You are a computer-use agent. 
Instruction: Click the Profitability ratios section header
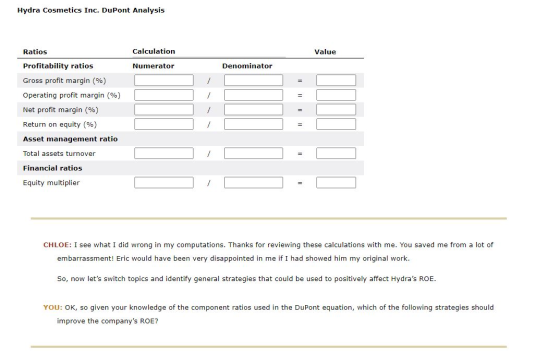58,66
